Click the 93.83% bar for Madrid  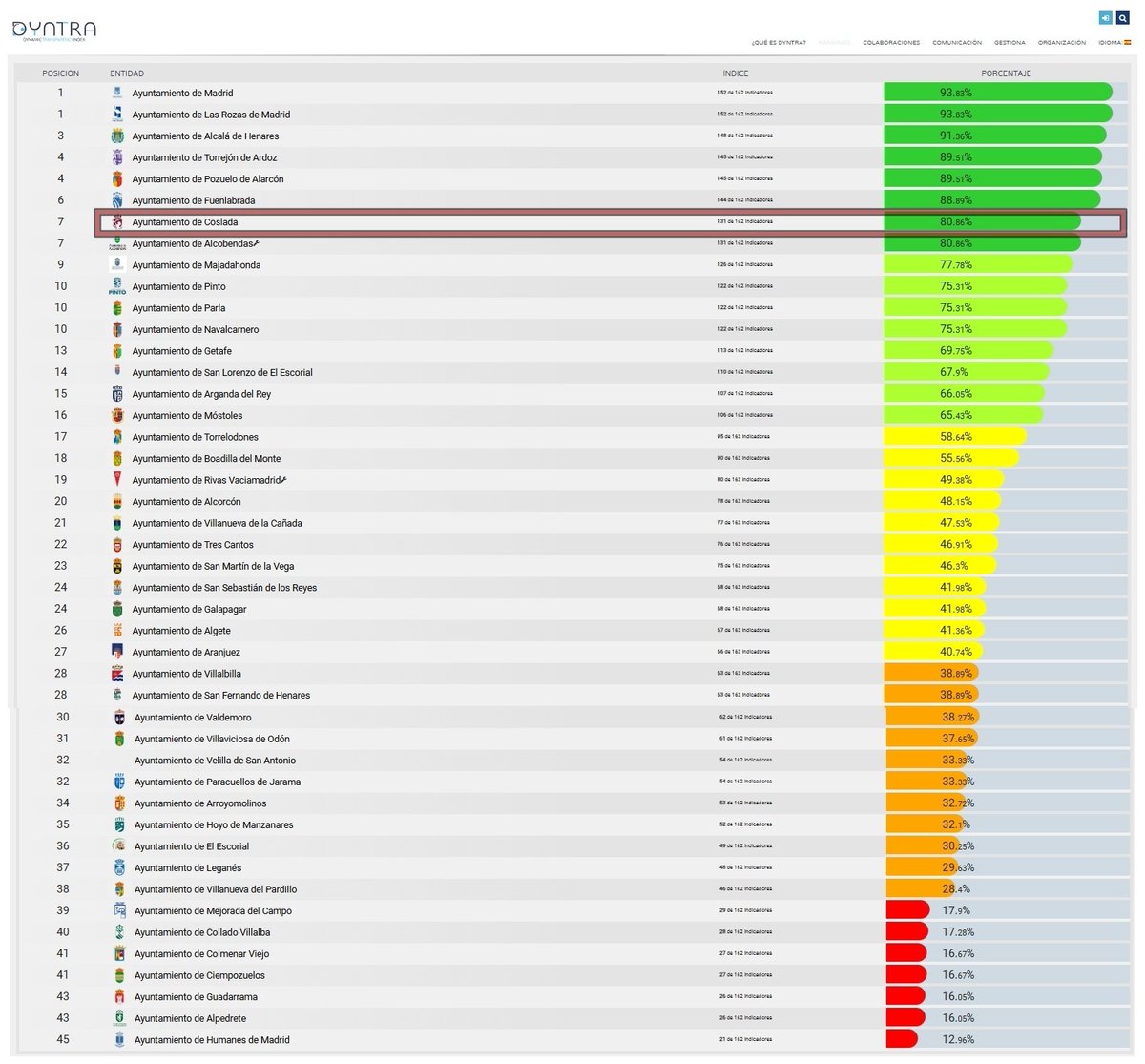point(998,93)
